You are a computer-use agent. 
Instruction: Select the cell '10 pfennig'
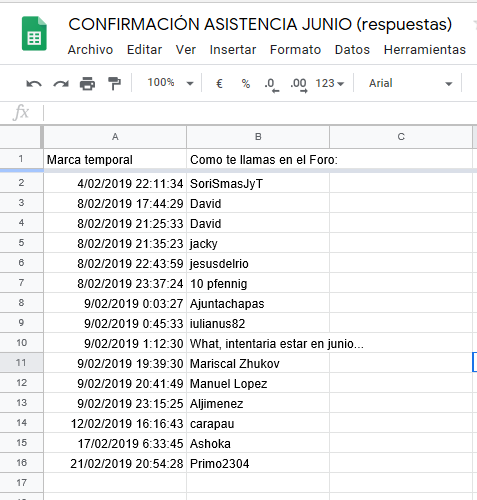click(258, 283)
